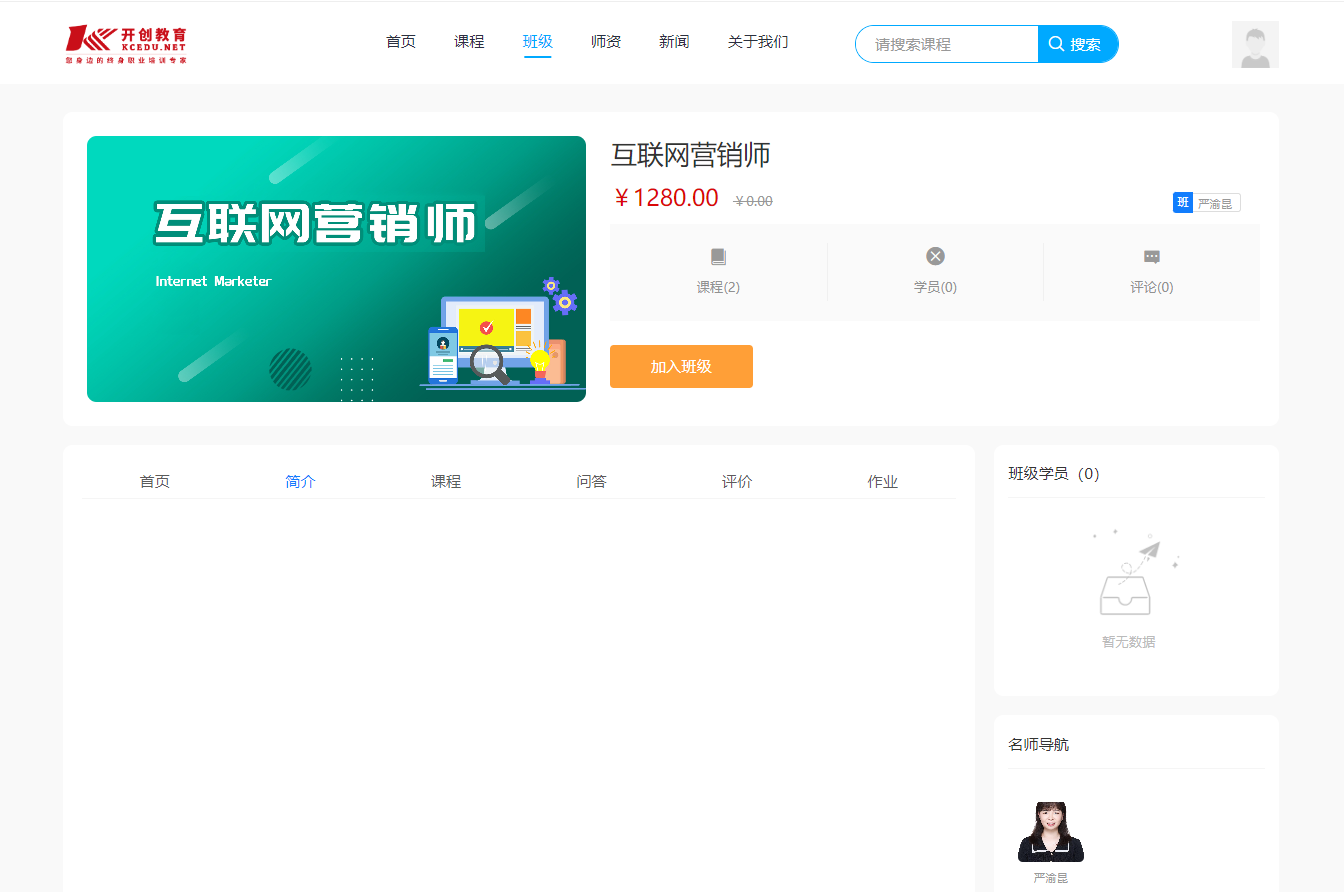
Task: Switch to the 评价 tab
Action: pos(737,482)
